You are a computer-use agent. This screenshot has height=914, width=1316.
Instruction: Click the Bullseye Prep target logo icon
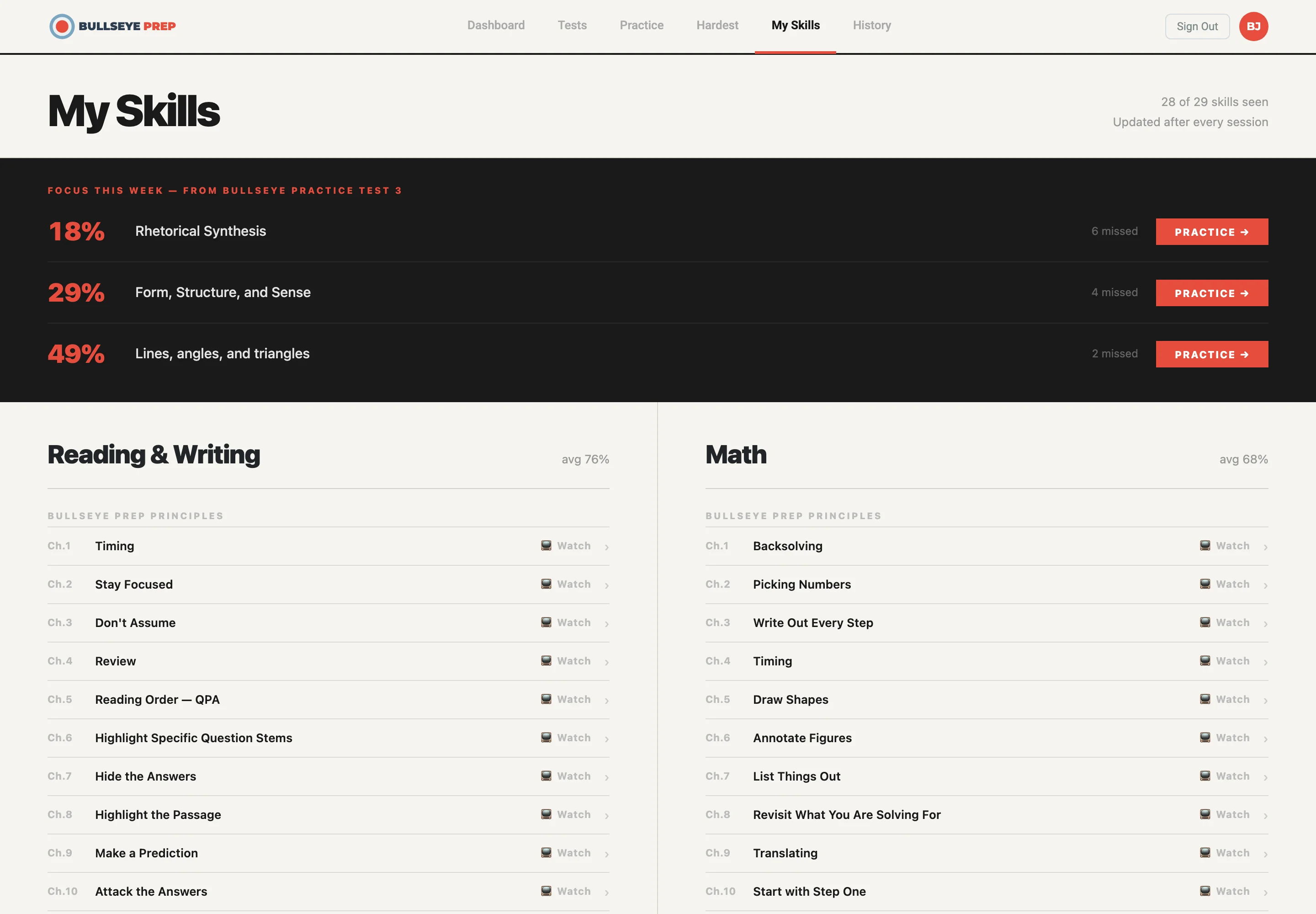62,27
